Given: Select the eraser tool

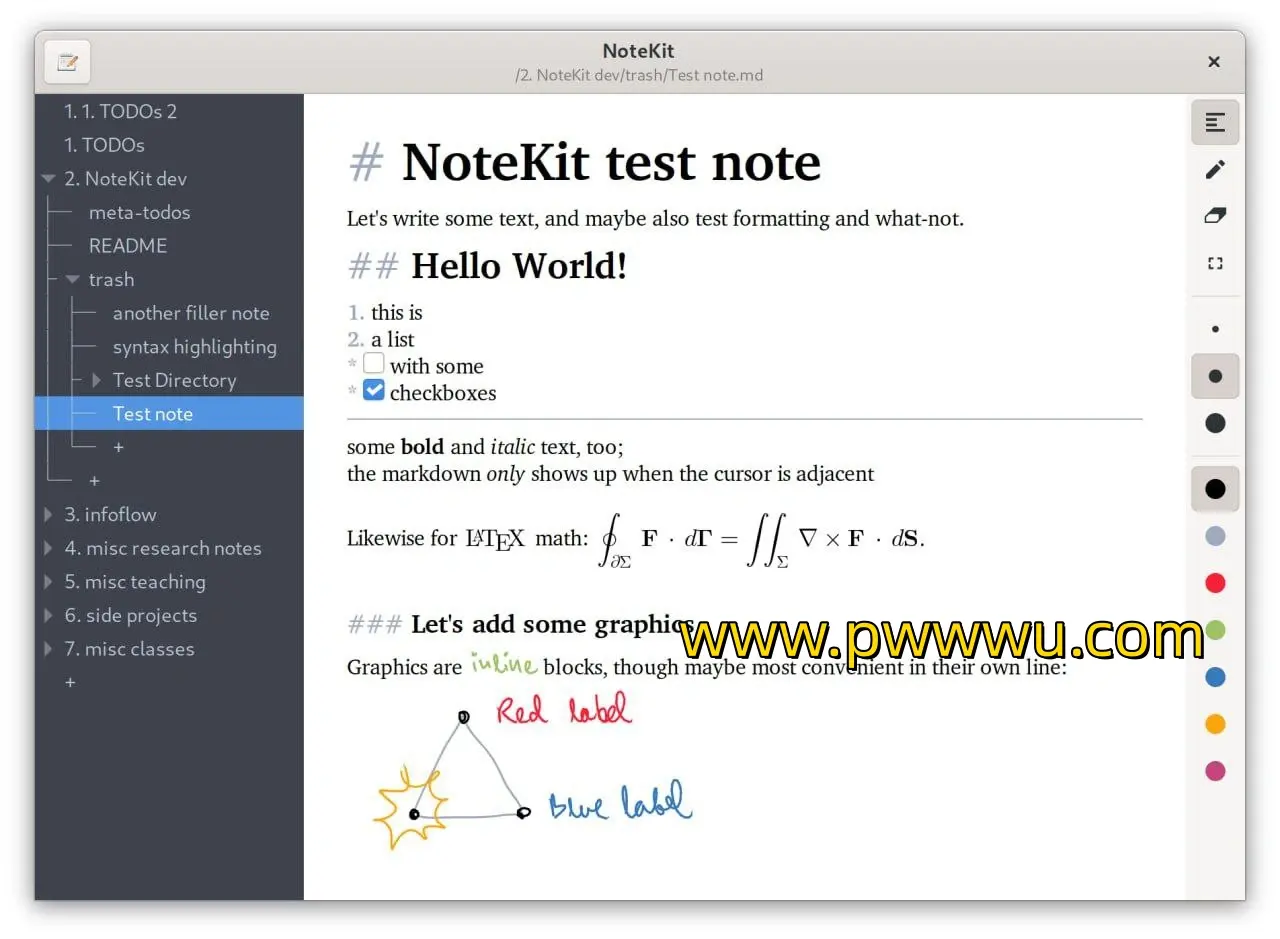Looking at the screenshot, I should point(1215,216).
